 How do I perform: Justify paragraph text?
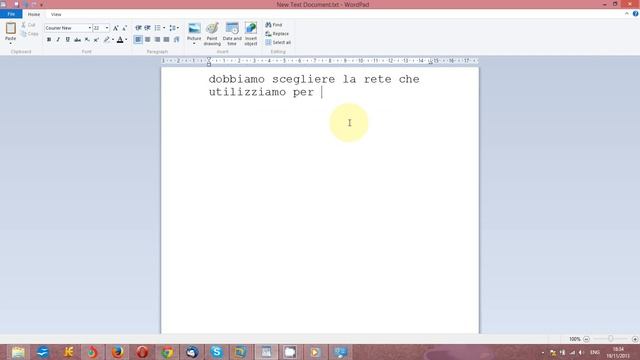(167, 40)
